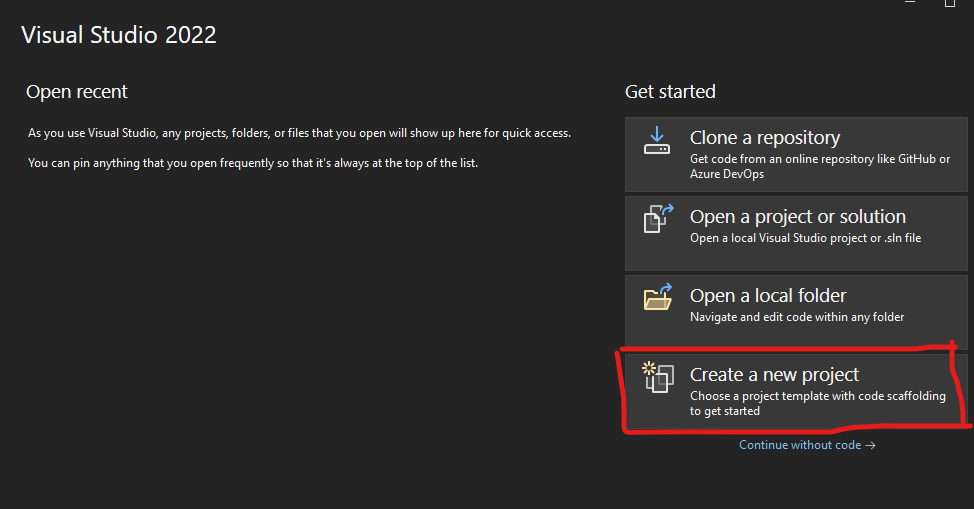974x509 pixels.
Task: Click the Open a local folder icon
Action: pos(658,296)
